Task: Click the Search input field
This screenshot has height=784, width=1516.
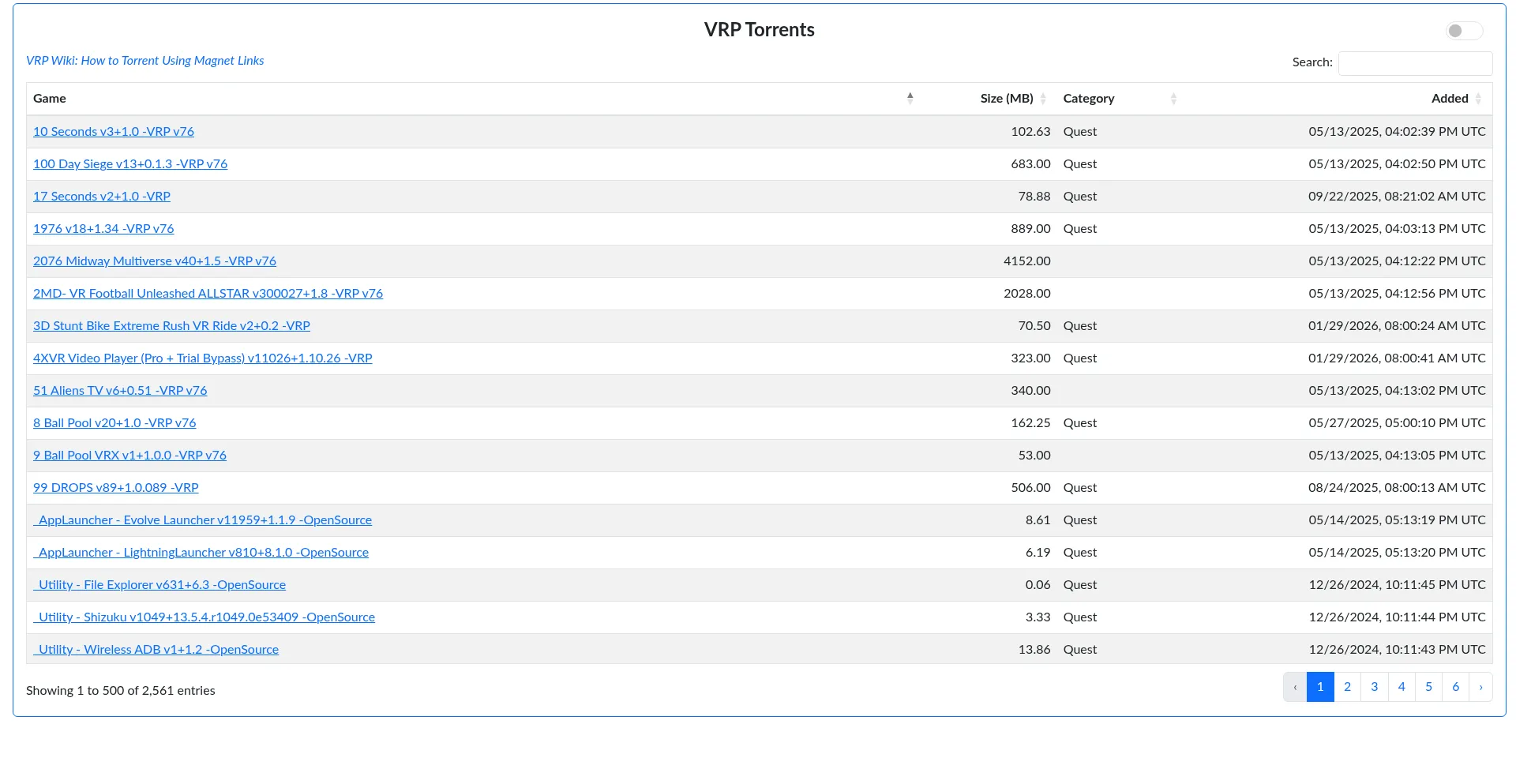Action: 1415,63
